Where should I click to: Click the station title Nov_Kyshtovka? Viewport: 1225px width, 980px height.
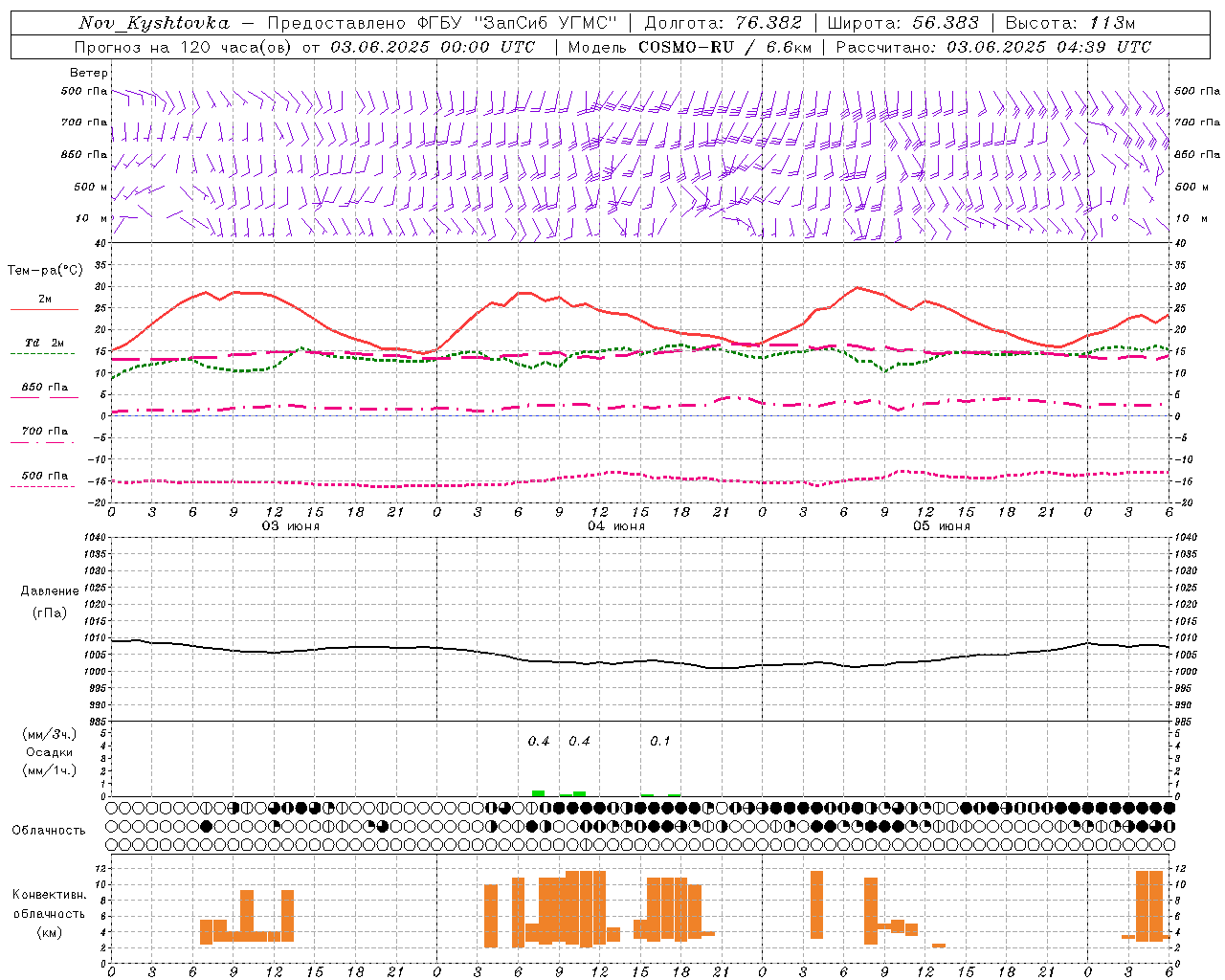(x=154, y=23)
